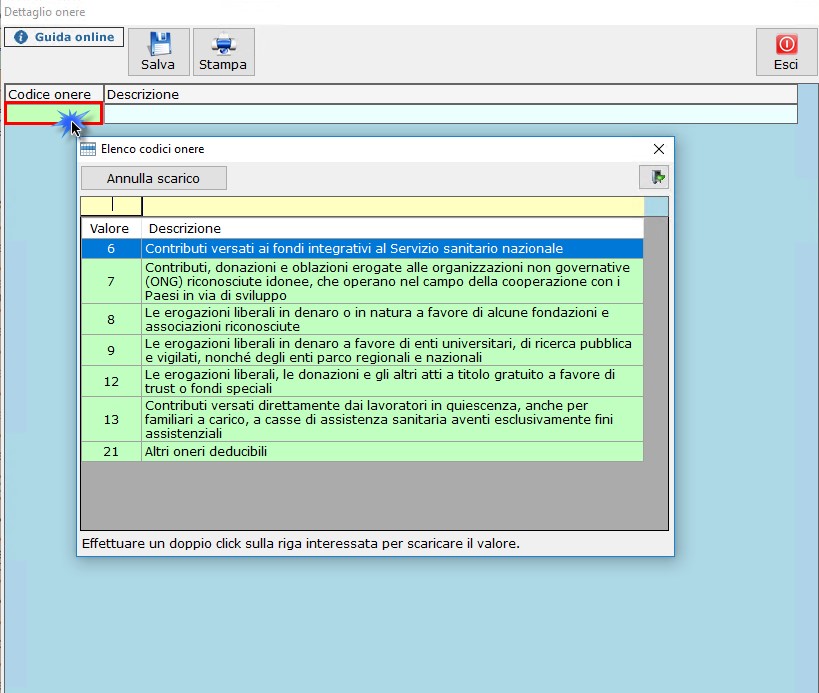819x693 pixels.
Task: Click Annulla scarico button
Action: [x=154, y=178]
